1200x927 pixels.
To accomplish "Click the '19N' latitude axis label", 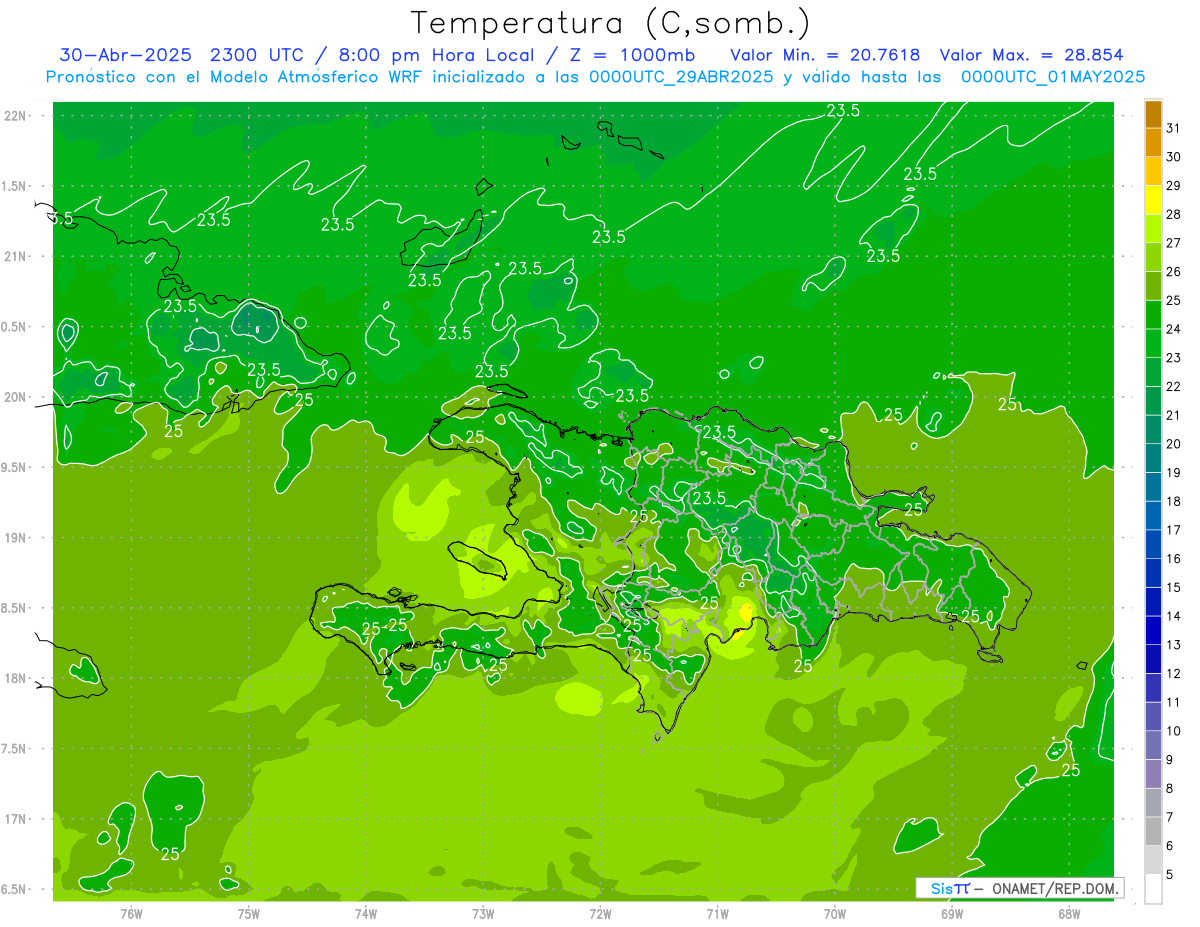I will 16,538.
